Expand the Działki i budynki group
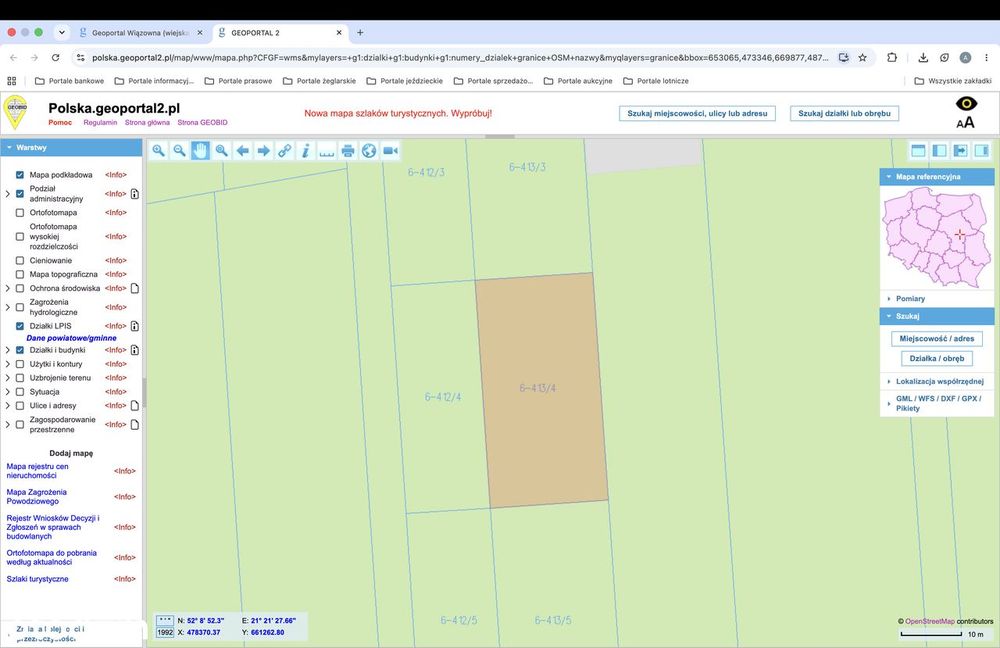 (x=8, y=350)
